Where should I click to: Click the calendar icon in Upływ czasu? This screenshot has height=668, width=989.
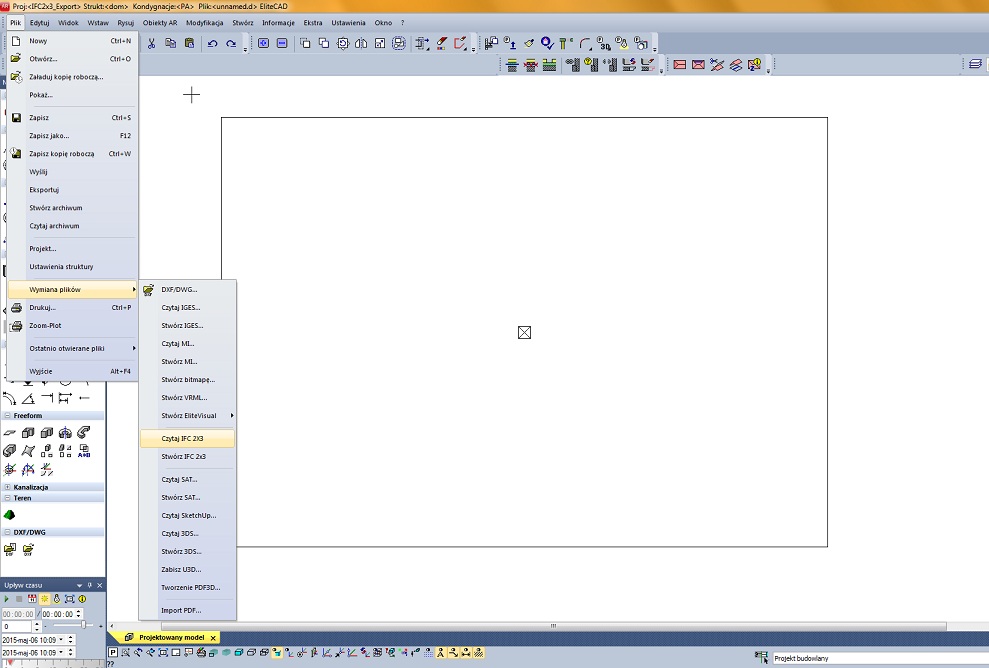[x=32, y=599]
